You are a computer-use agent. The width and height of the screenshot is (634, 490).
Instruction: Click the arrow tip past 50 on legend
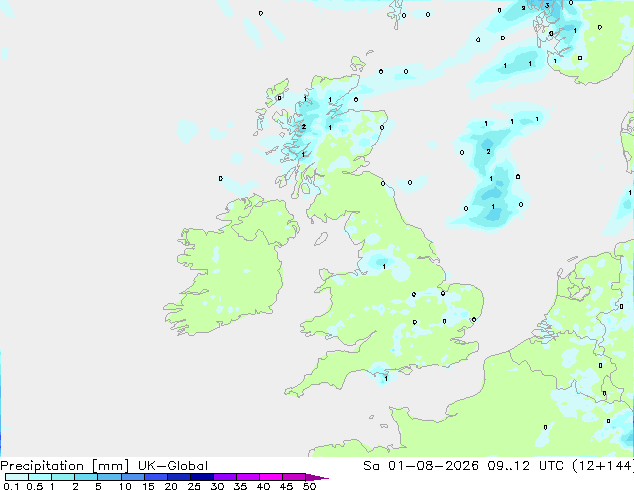coord(319,477)
